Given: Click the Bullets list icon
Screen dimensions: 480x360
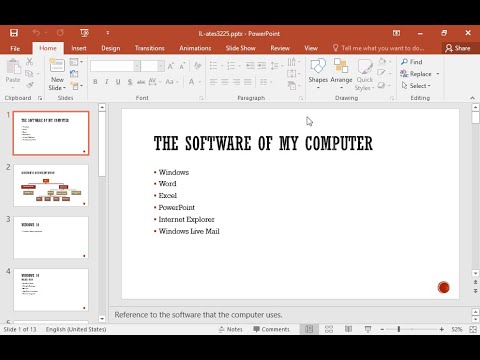Looking at the screenshot, I should 213,66.
